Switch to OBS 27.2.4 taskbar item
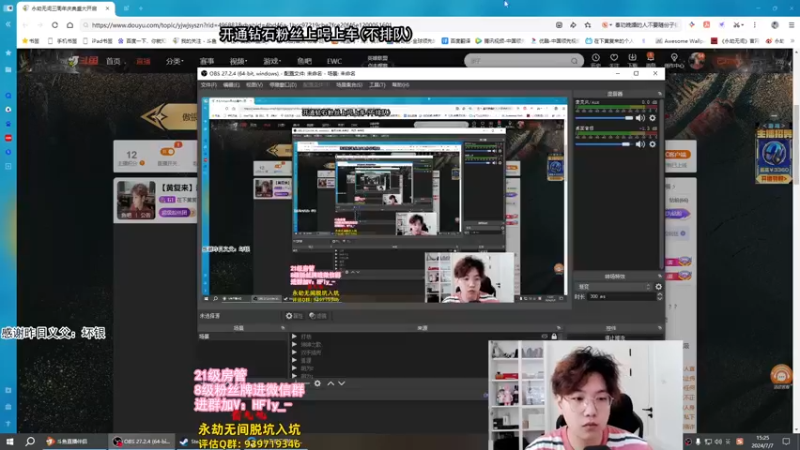800x450 pixels. pos(142,441)
